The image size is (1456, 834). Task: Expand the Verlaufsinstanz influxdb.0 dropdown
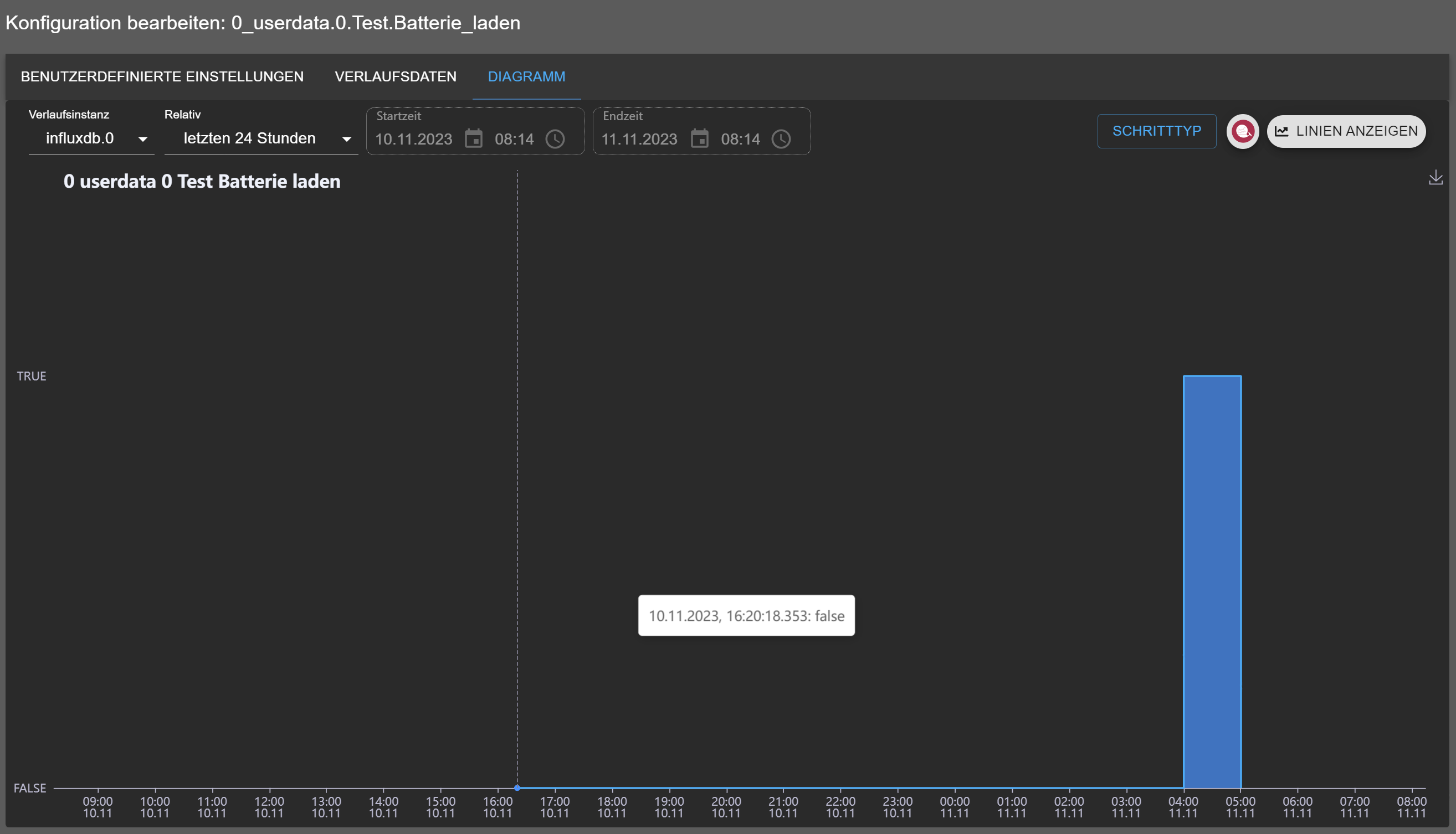[x=91, y=138]
